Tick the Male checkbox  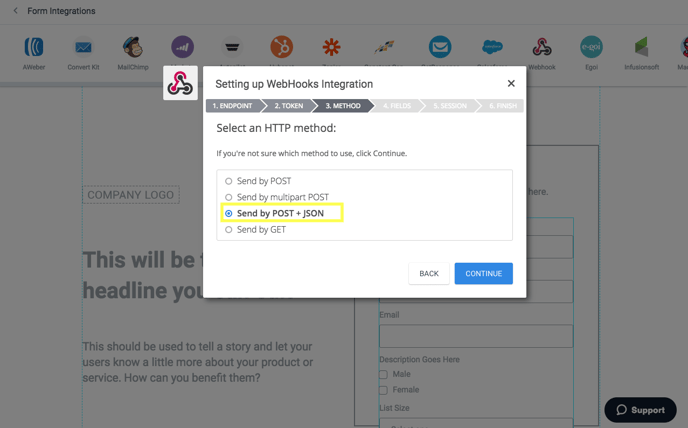point(383,374)
